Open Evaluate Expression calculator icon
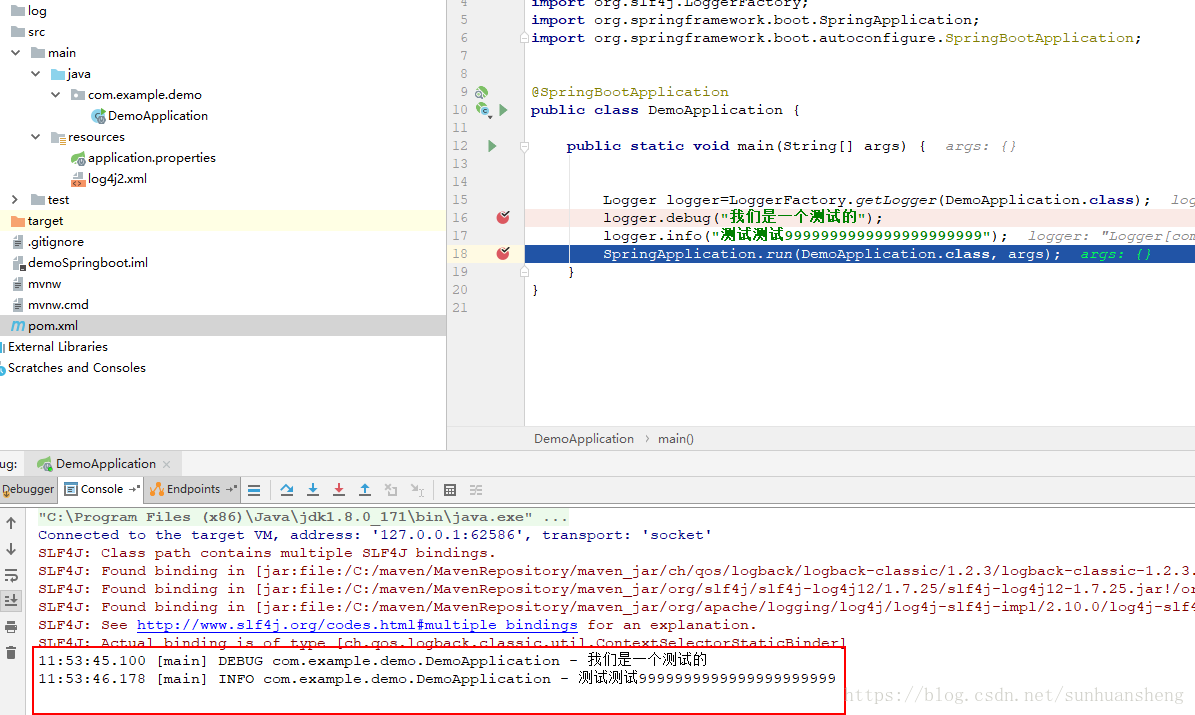This screenshot has width=1195, height=715. [x=450, y=490]
